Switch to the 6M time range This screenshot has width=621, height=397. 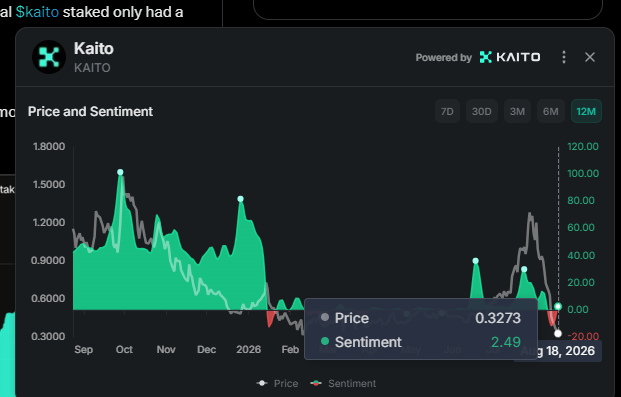coord(551,111)
